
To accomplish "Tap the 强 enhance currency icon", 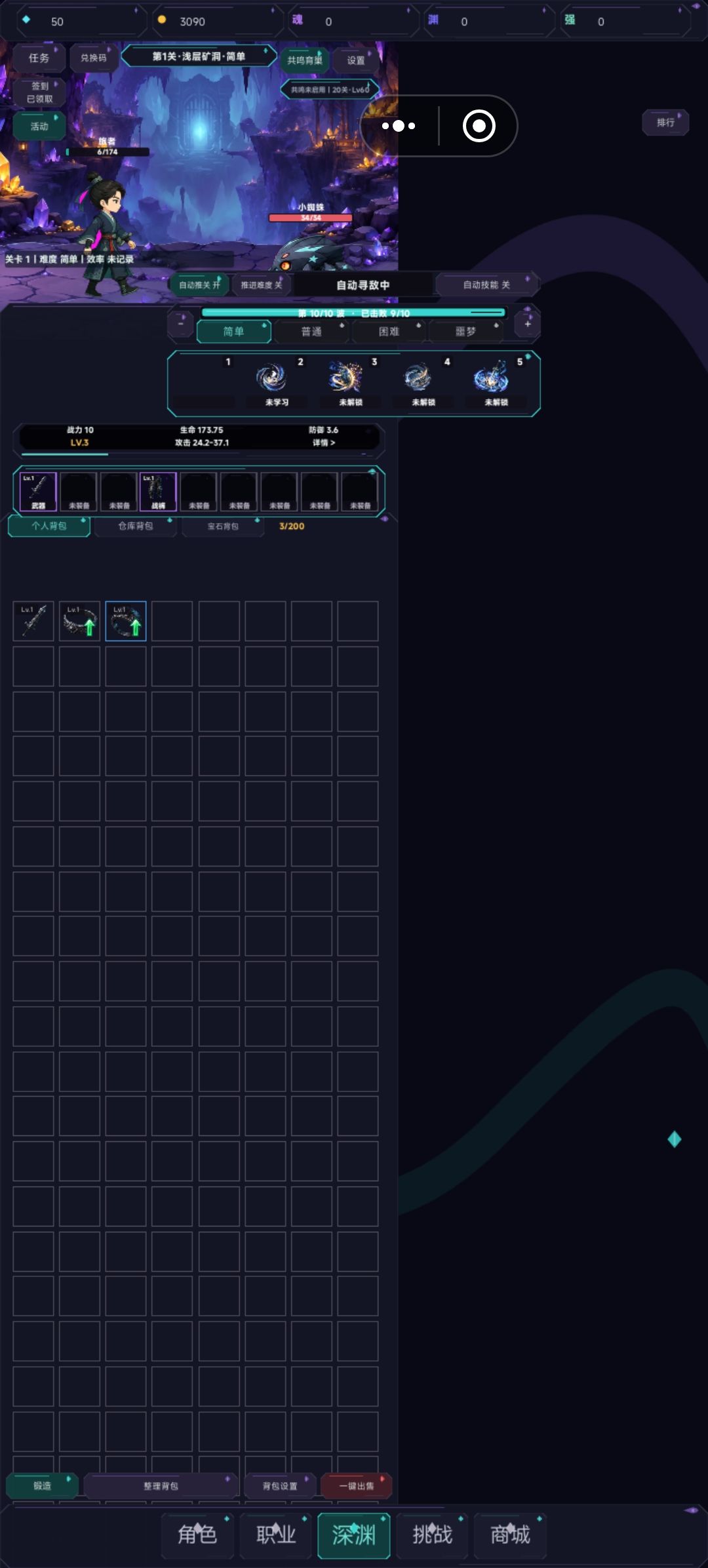I will pyautogui.click(x=570, y=20).
